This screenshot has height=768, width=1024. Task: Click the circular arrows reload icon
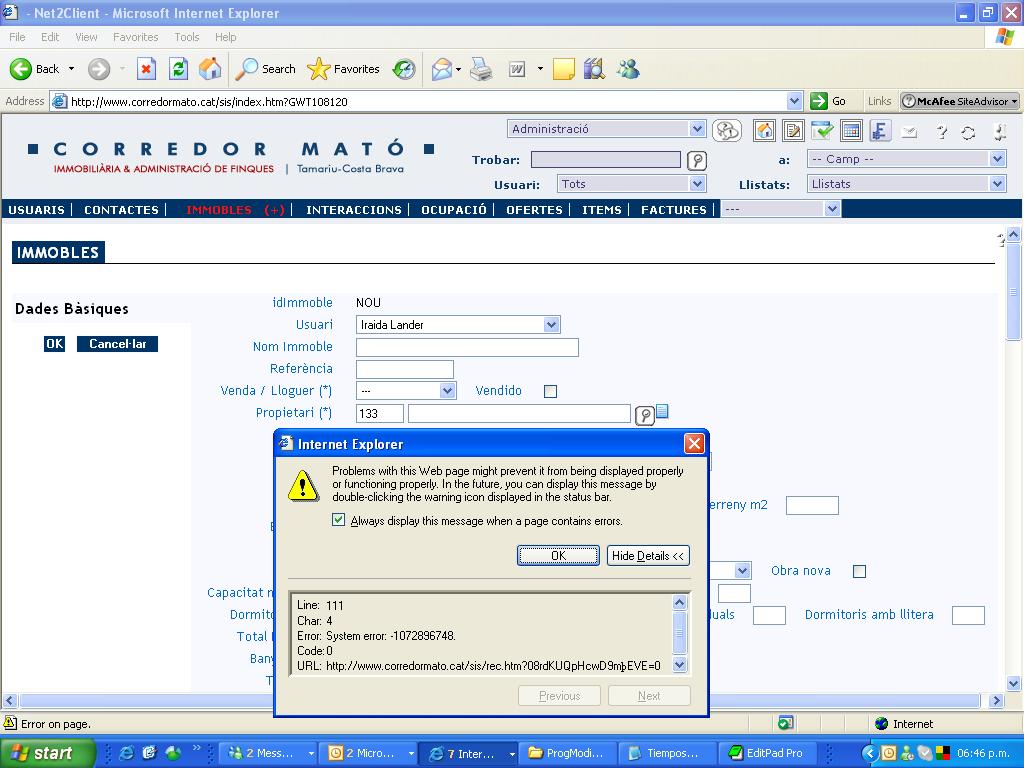click(968, 133)
